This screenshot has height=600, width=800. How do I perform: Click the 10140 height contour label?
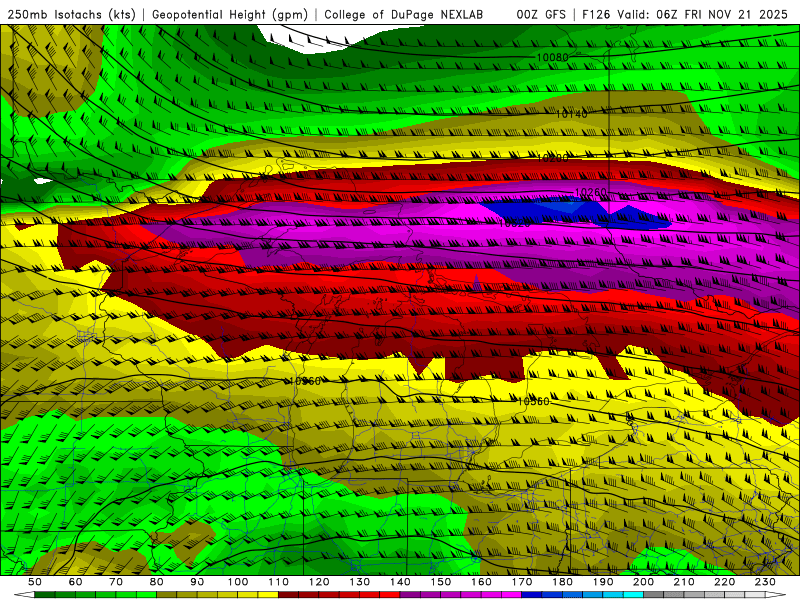pyautogui.click(x=571, y=114)
